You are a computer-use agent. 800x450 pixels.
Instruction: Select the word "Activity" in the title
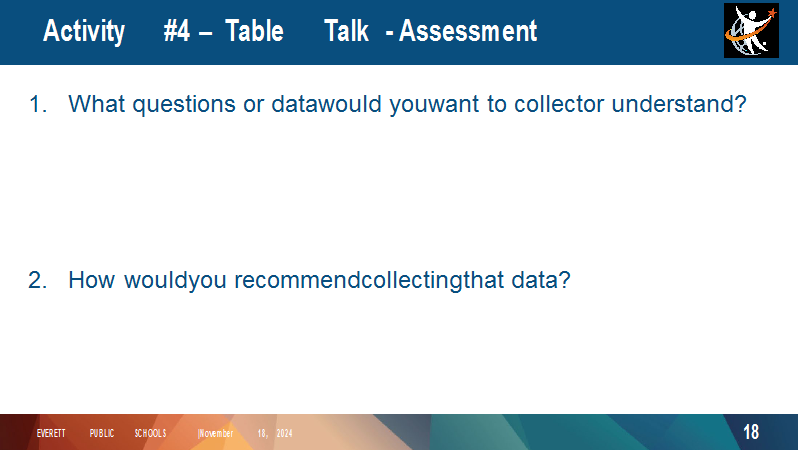click(84, 31)
